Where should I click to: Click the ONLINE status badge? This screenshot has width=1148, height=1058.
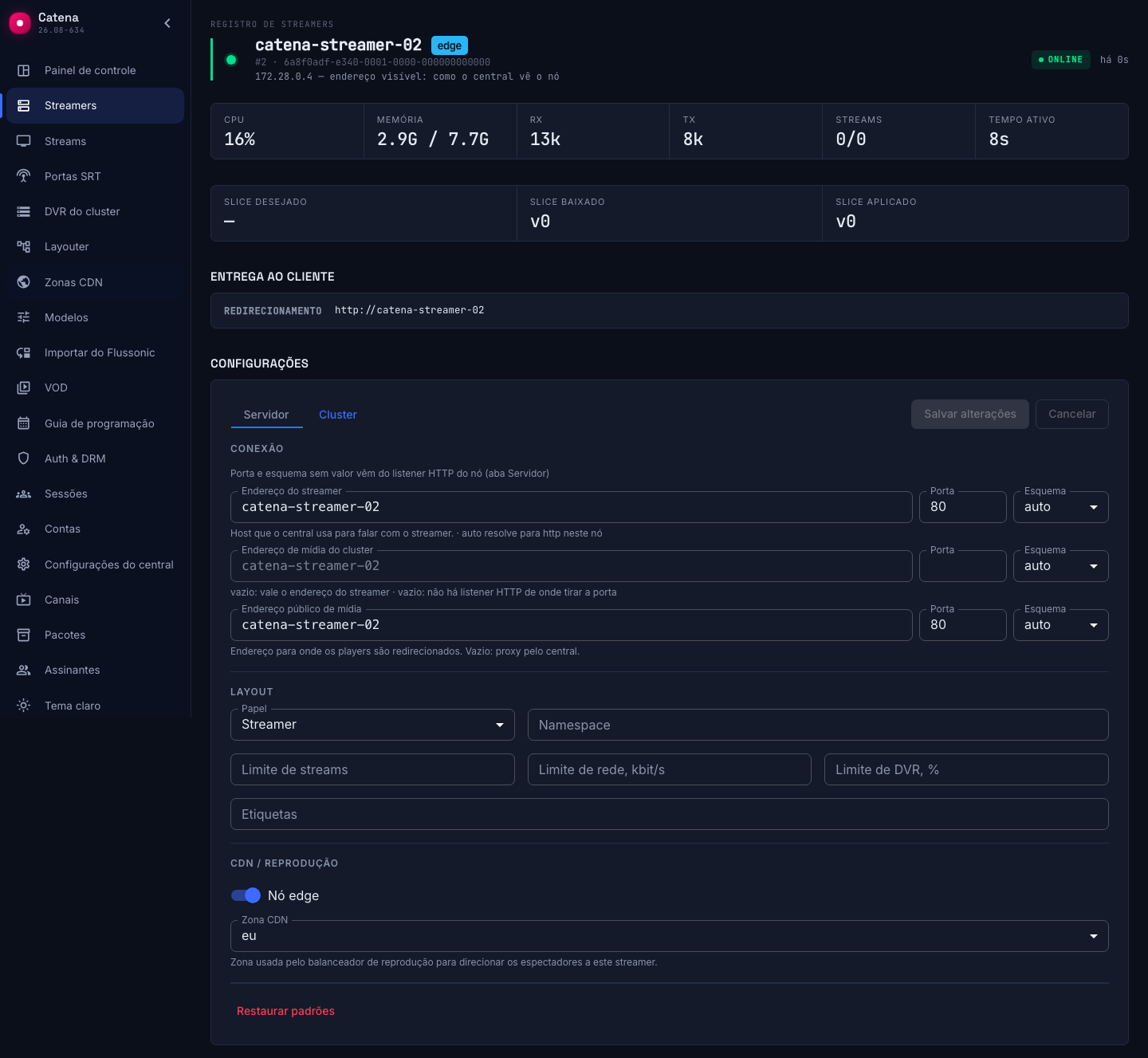pyautogui.click(x=1061, y=60)
